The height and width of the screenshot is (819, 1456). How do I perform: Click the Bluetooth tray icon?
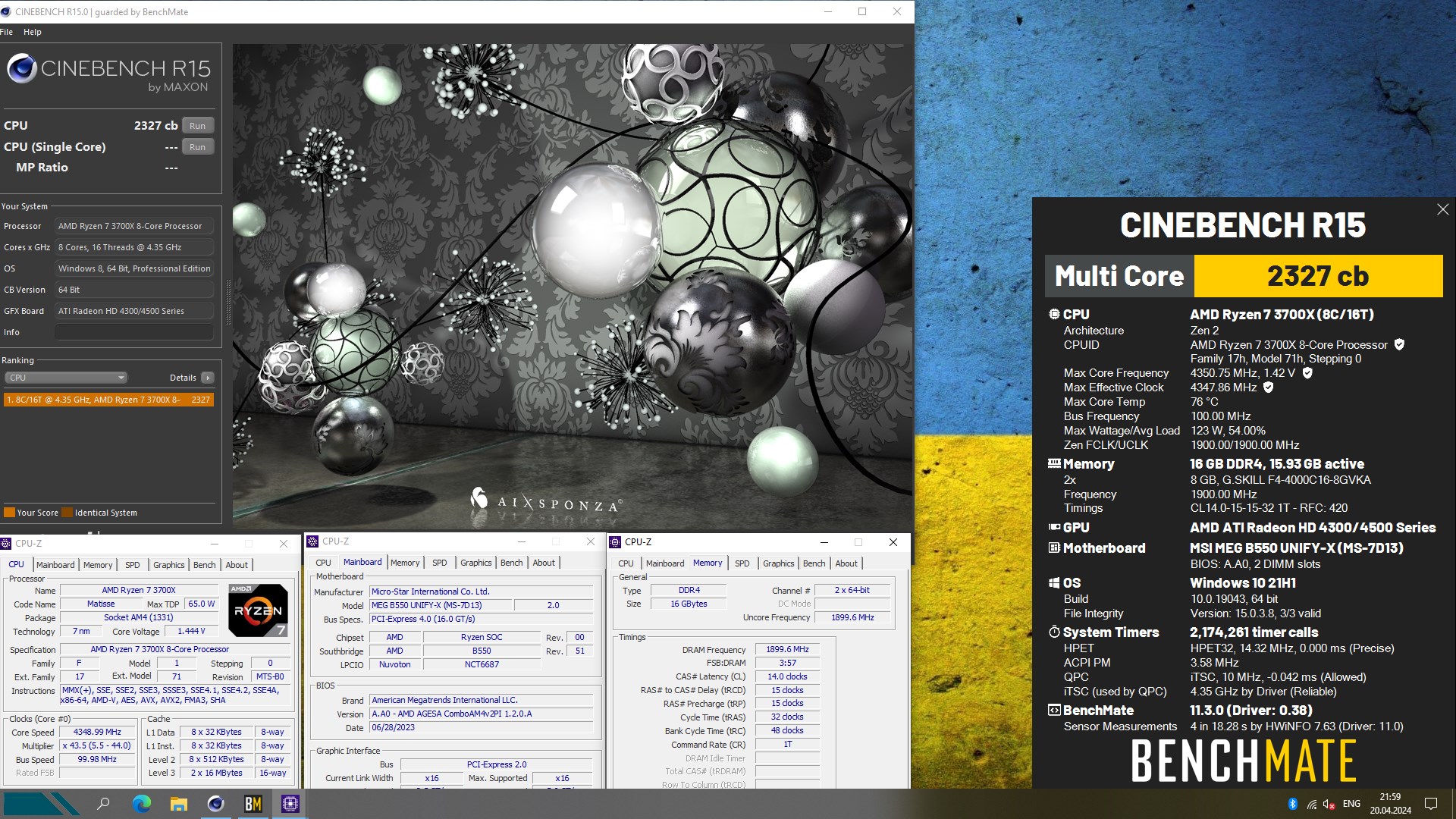(1292, 805)
